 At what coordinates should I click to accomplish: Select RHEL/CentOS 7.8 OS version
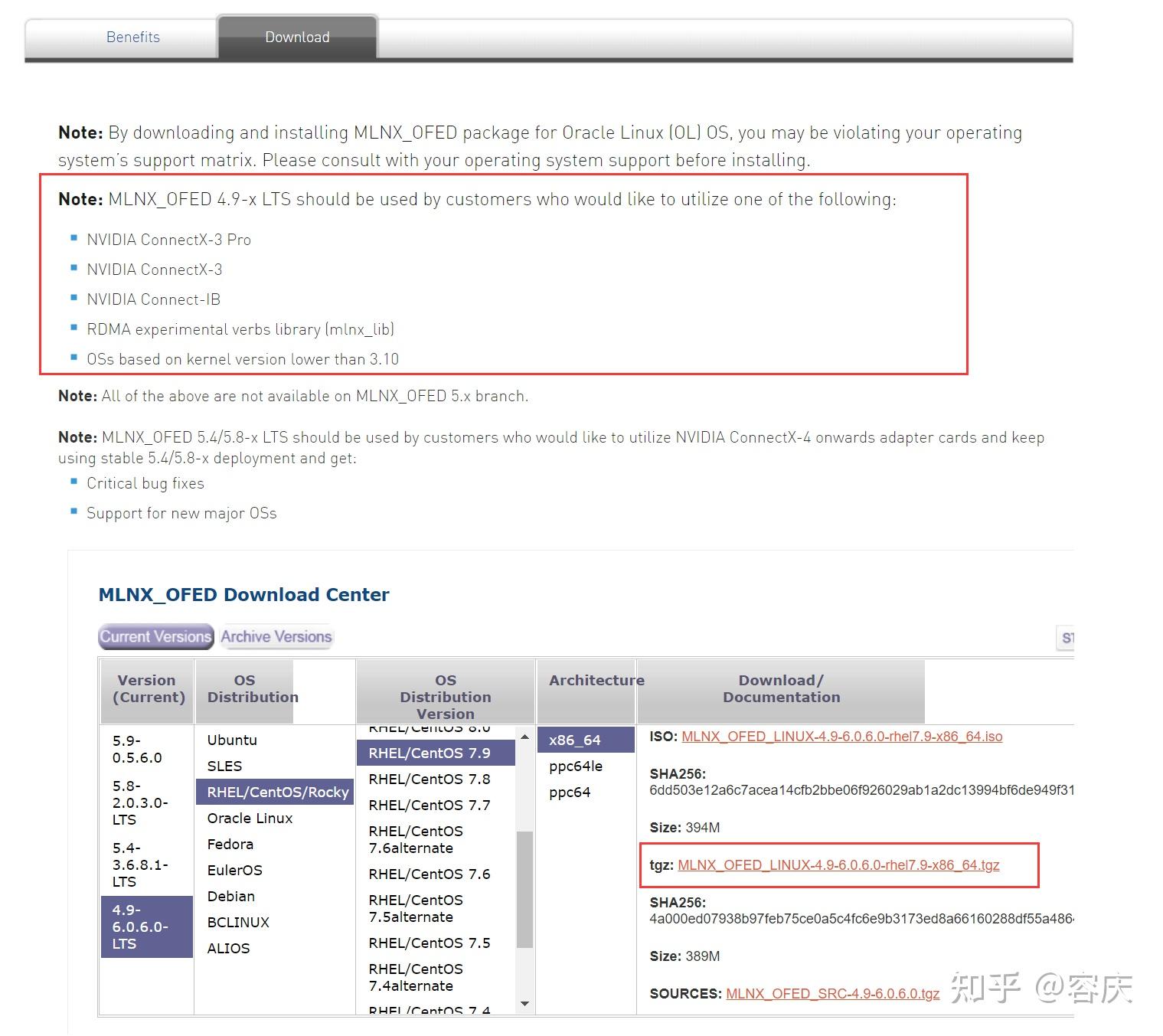430,779
